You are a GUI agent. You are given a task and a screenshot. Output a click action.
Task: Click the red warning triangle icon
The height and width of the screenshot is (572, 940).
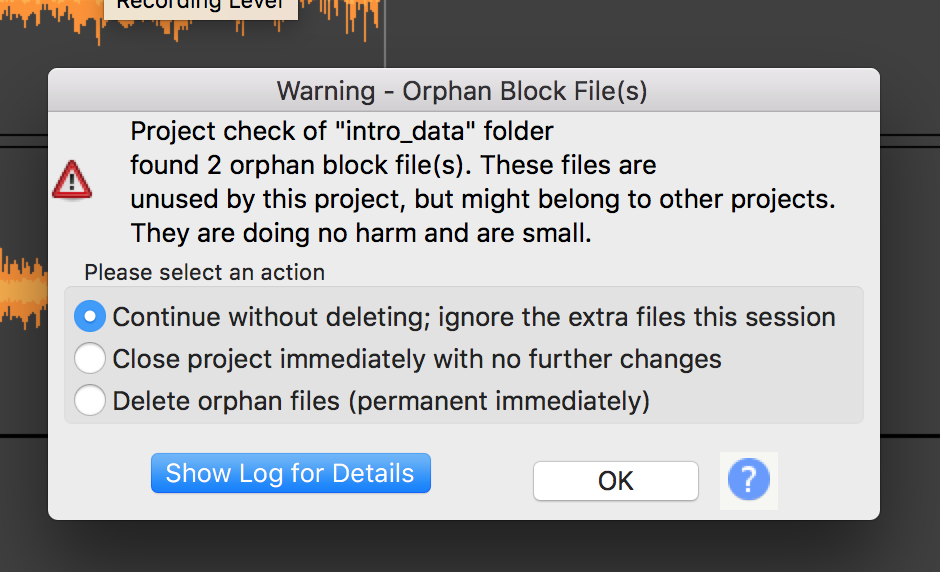tap(72, 180)
